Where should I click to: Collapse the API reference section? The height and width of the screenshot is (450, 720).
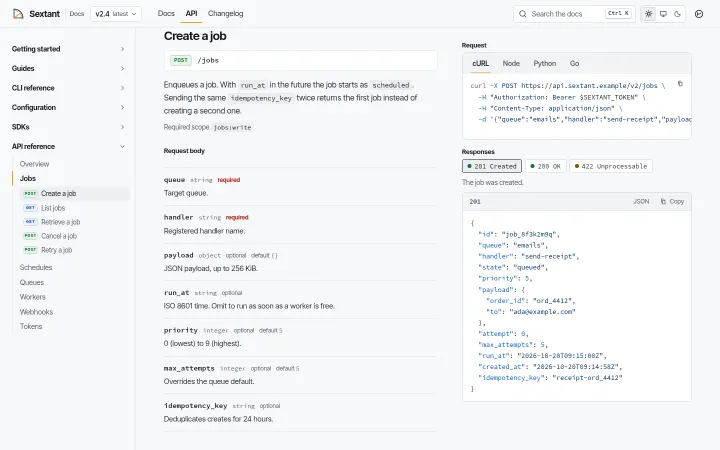click(x=68, y=146)
